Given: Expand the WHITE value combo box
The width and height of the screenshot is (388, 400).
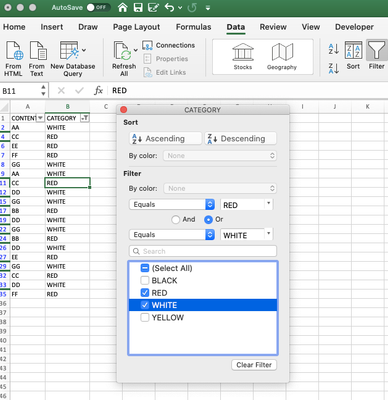Looking at the screenshot, I should (x=269, y=233).
